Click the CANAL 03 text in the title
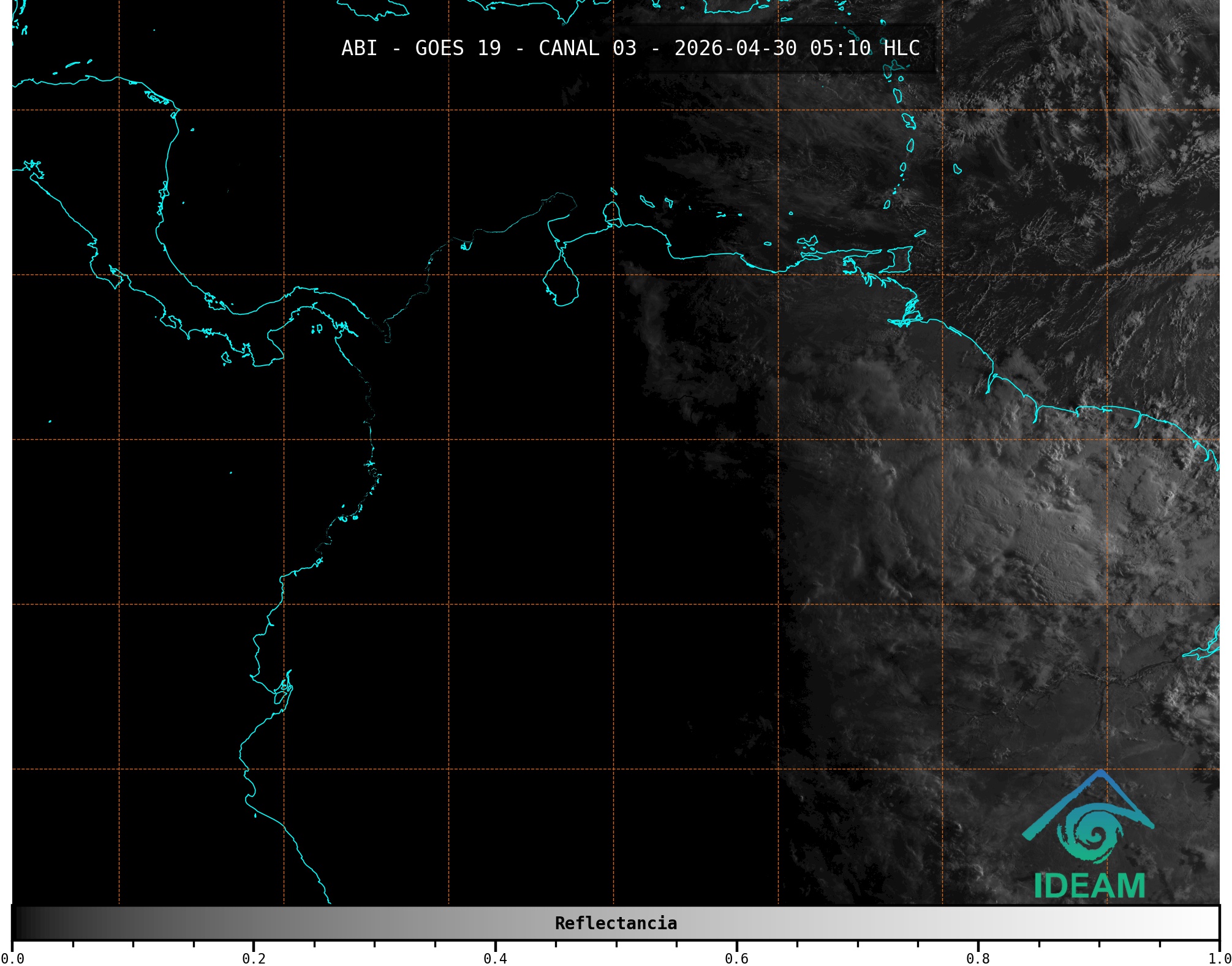The width and height of the screenshot is (1232, 966). click(587, 48)
